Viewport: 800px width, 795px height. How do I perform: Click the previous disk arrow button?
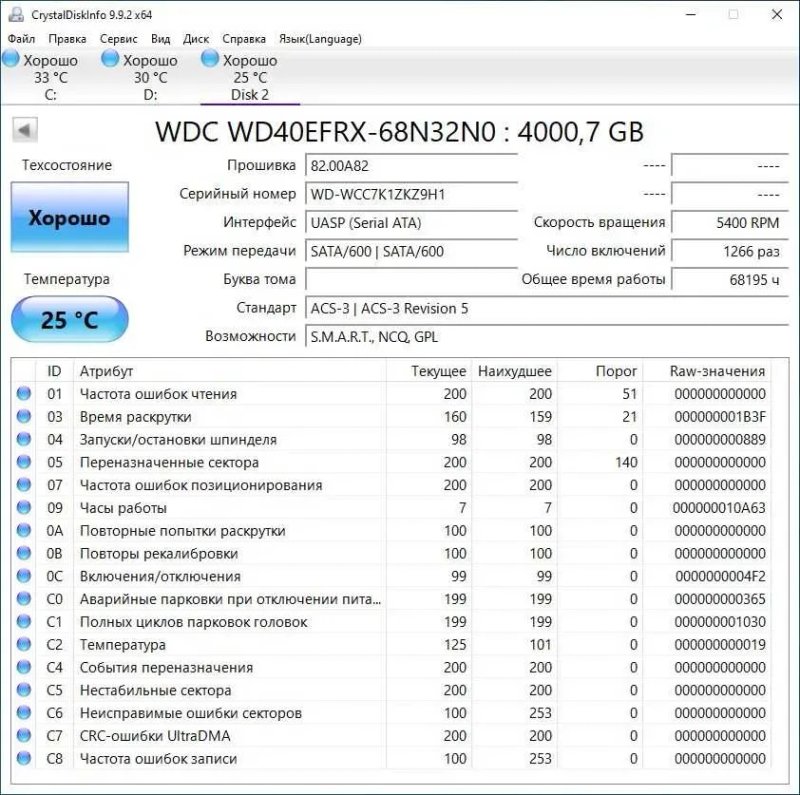(x=24, y=130)
